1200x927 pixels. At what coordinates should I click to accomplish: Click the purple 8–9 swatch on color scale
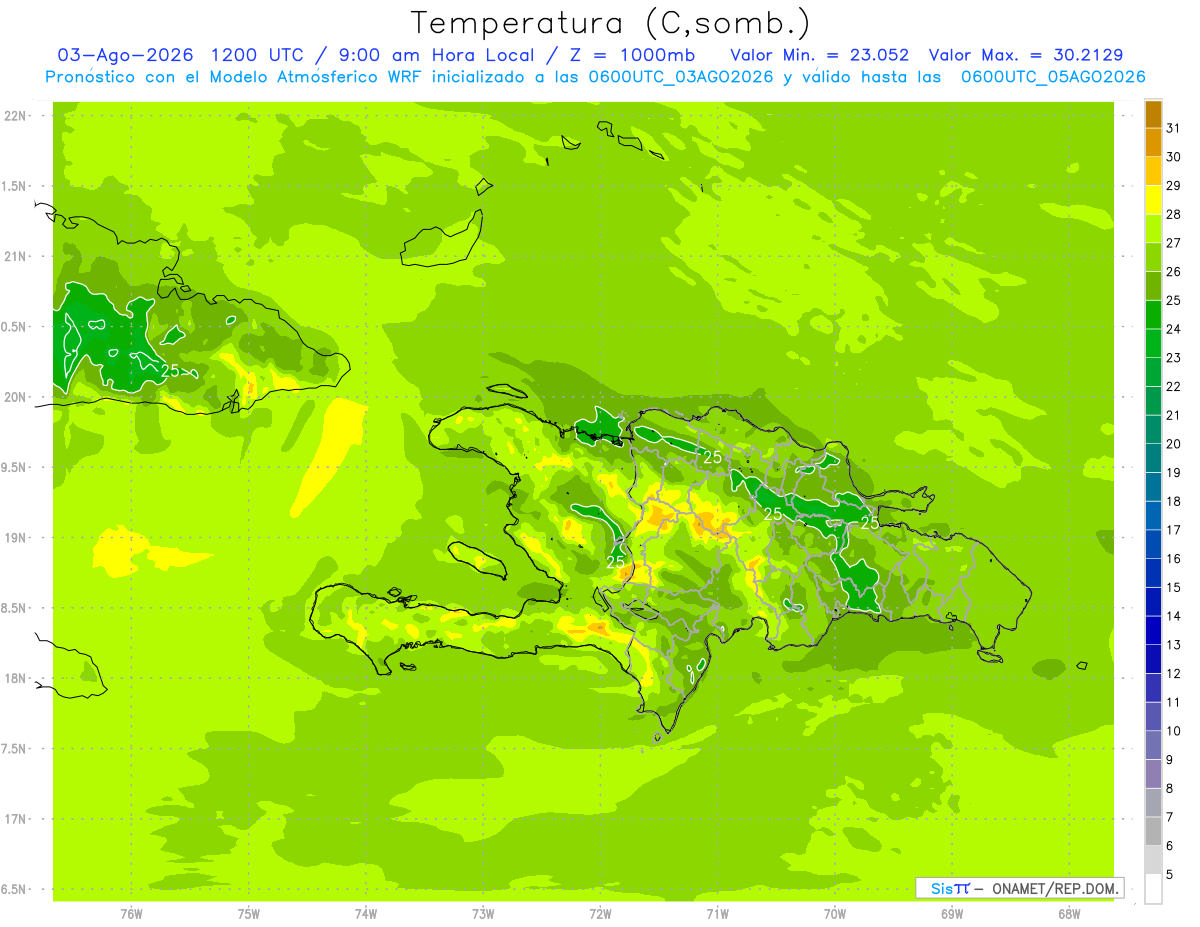coord(1153,774)
